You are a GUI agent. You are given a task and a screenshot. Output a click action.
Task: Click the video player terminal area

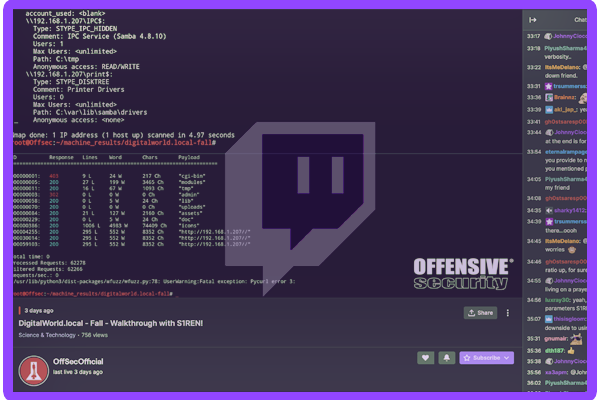[267, 153]
